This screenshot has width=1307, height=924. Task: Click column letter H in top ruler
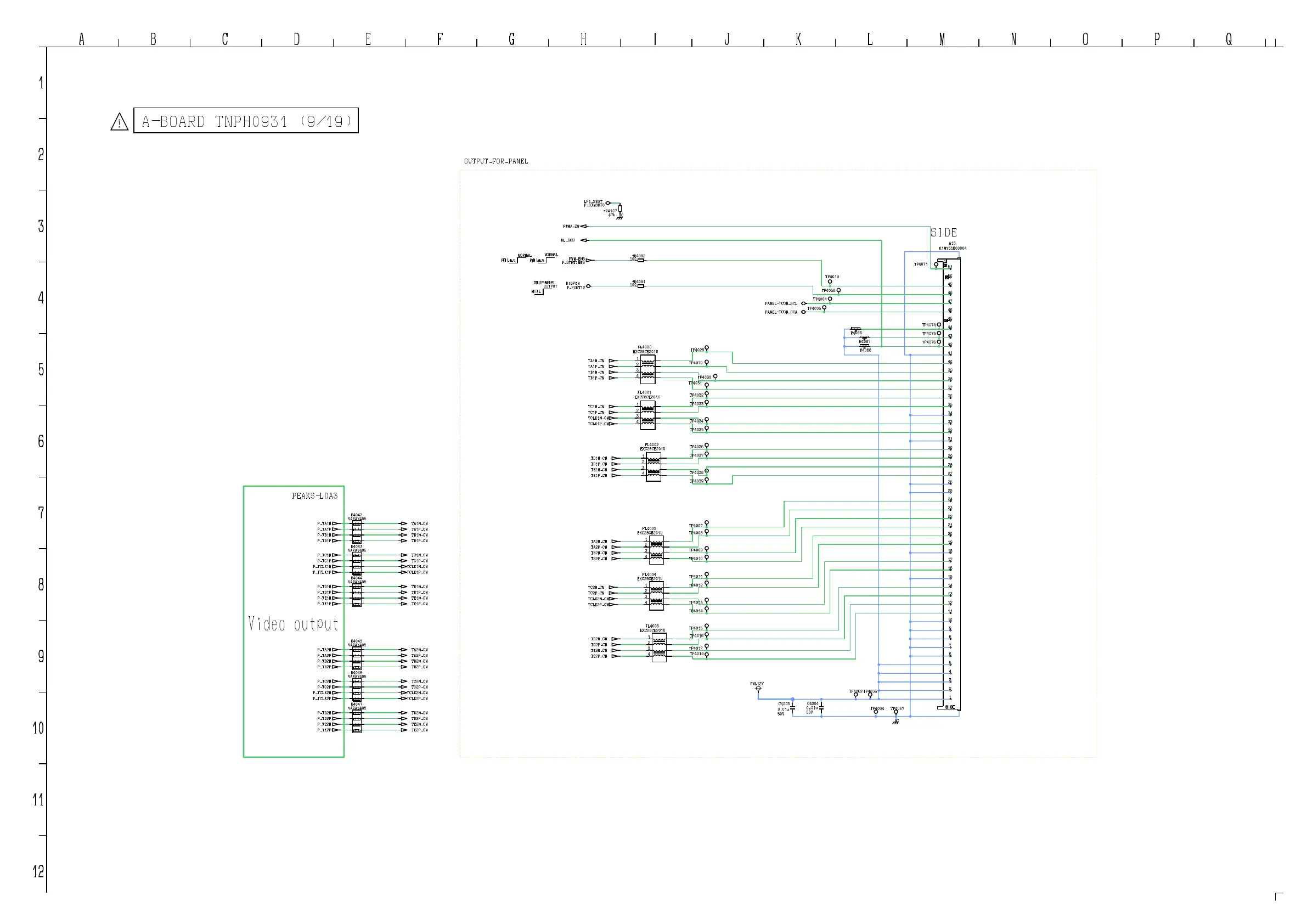pos(583,40)
